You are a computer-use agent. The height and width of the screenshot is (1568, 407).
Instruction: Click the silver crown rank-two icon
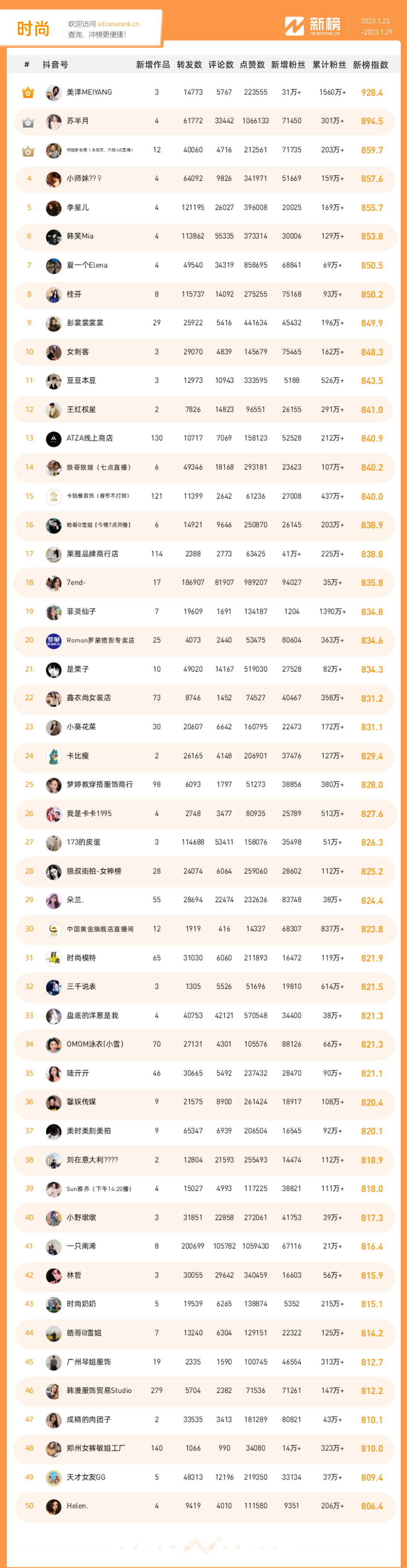[x=28, y=122]
